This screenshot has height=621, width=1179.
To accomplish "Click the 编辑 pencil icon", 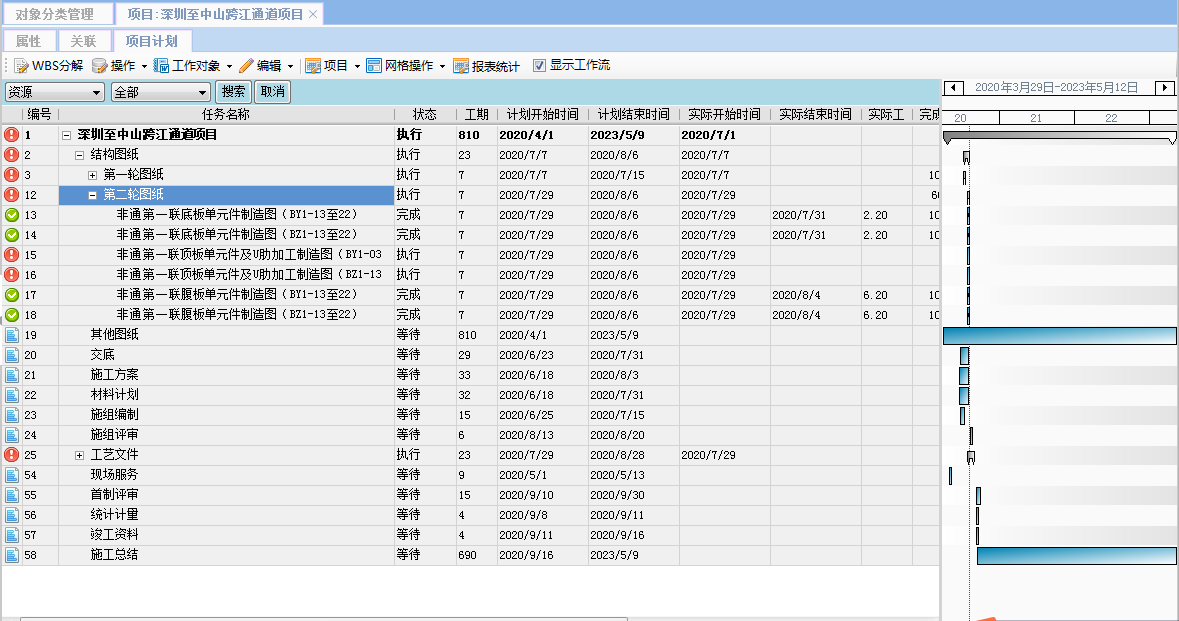I will 246,66.
